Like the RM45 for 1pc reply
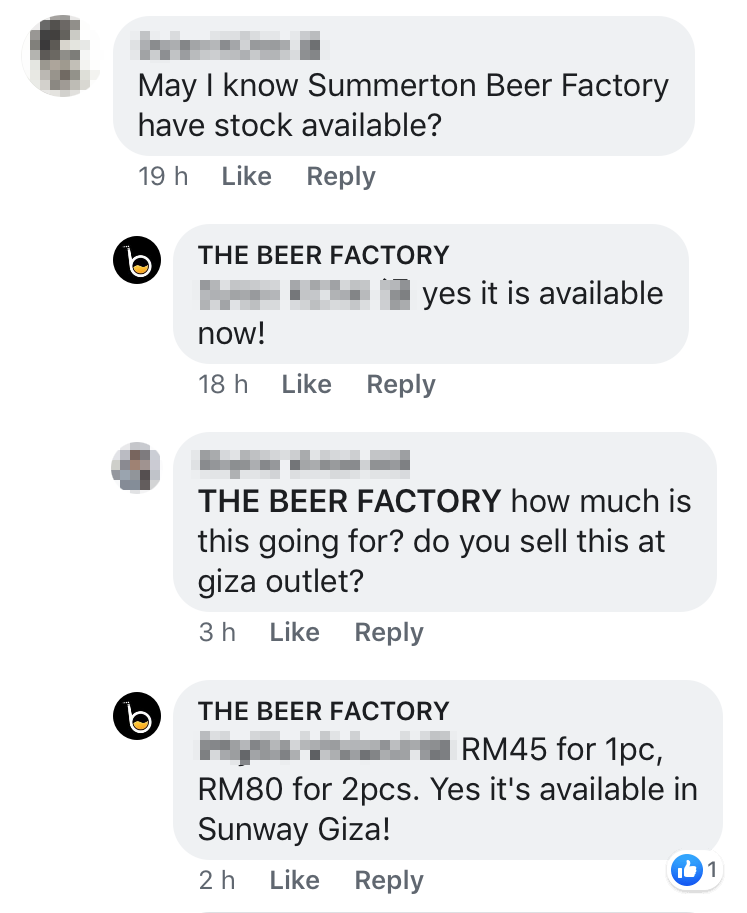The height and width of the screenshot is (913, 747). point(294,881)
